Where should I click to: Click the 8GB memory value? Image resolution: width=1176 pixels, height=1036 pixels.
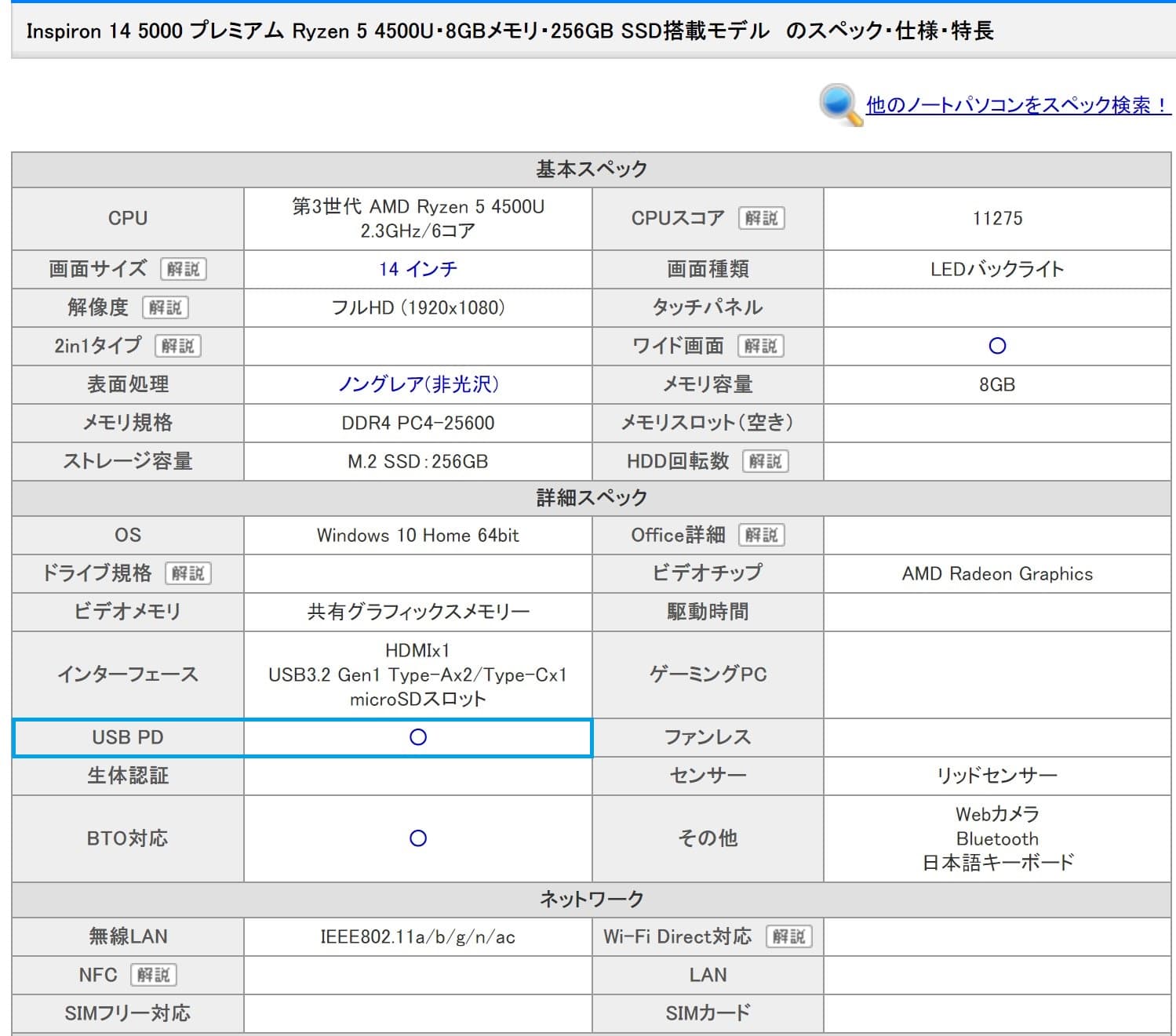pyautogui.click(x=997, y=384)
